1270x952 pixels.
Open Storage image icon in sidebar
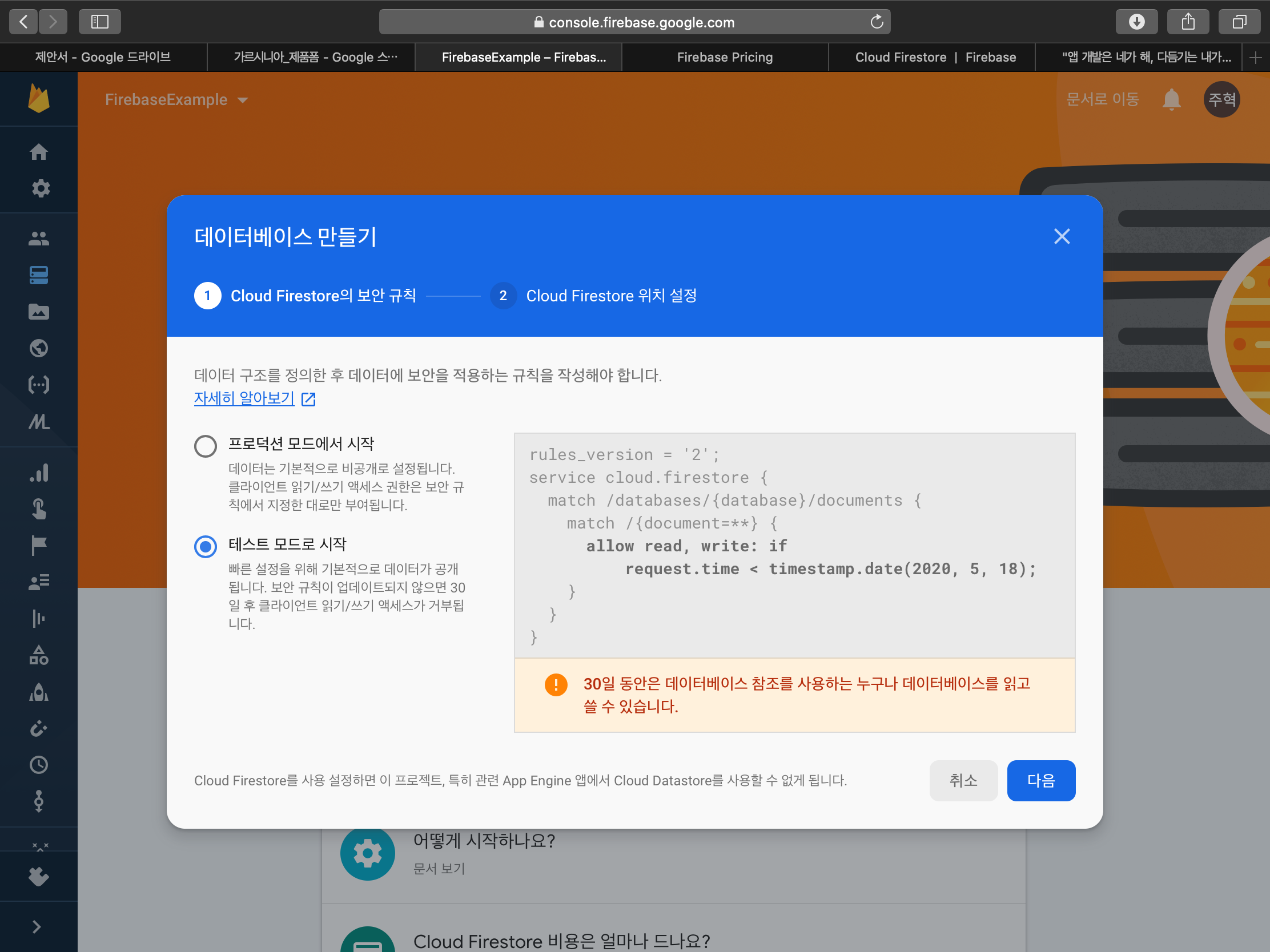[x=38, y=312]
